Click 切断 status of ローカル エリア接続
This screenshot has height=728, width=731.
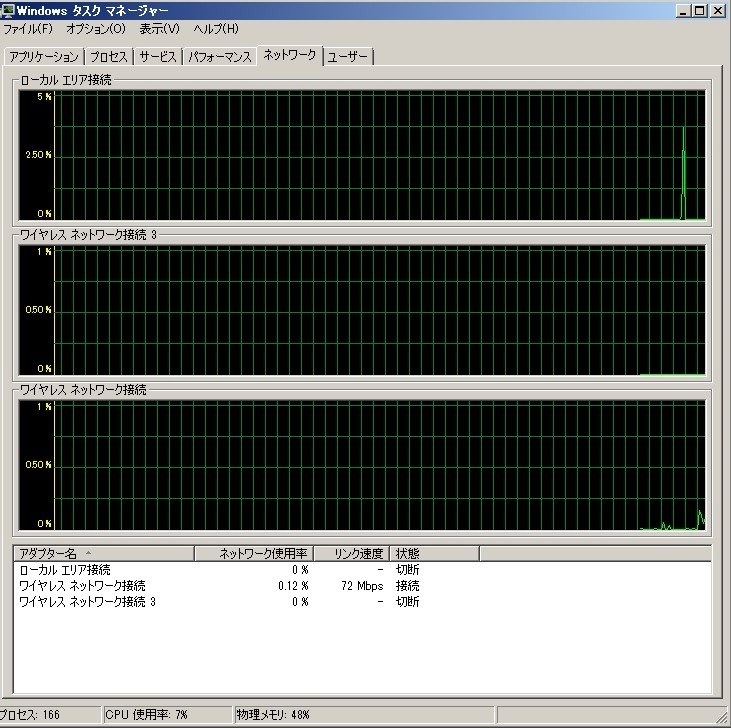click(x=407, y=570)
